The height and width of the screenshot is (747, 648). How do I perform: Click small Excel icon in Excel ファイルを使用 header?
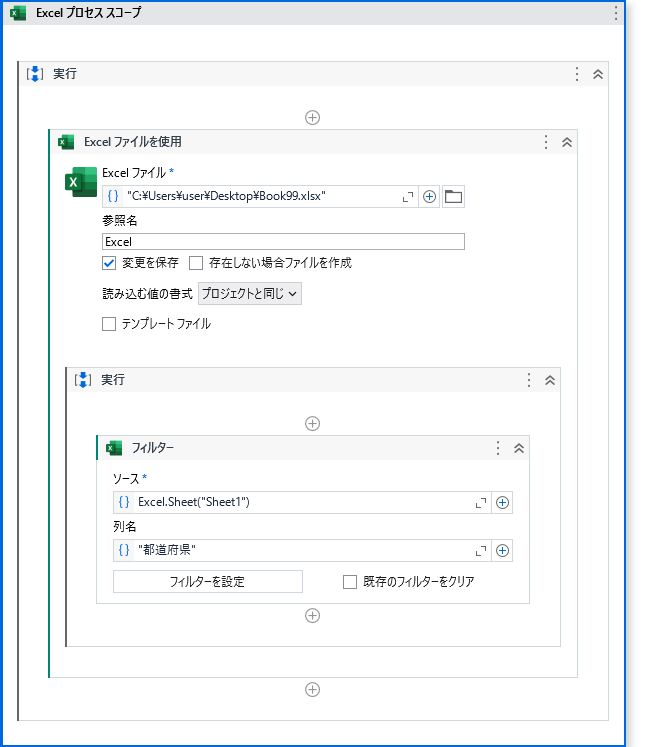tap(66, 142)
